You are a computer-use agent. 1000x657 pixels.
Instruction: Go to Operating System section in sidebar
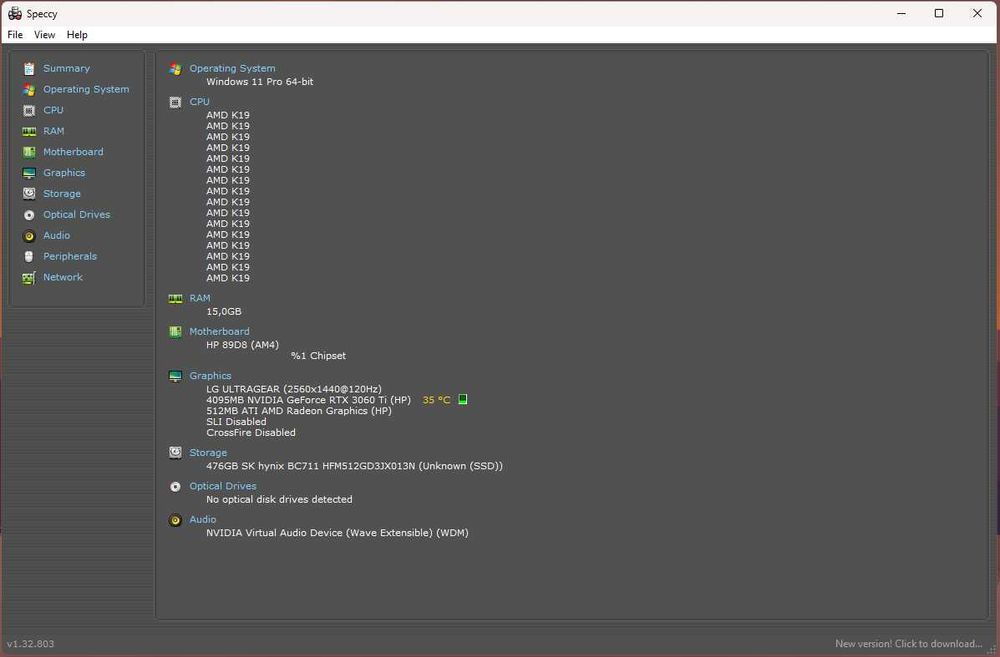click(86, 89)
